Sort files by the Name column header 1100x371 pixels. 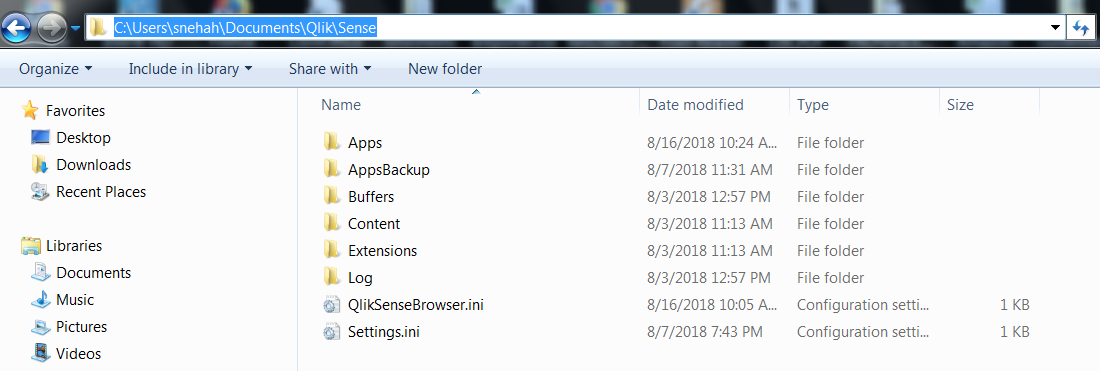point(476,105)
